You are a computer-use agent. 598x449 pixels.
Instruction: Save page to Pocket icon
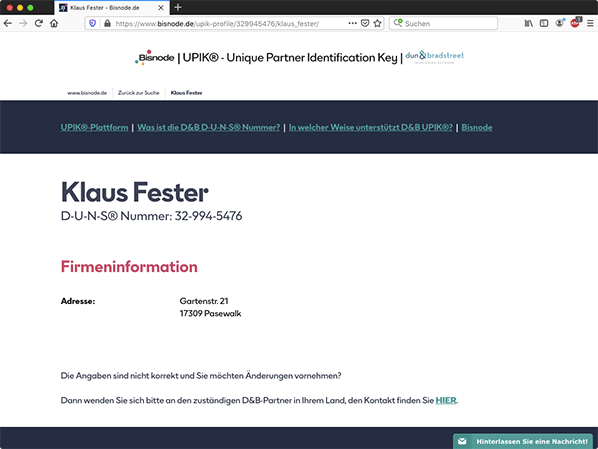point(365,23)
